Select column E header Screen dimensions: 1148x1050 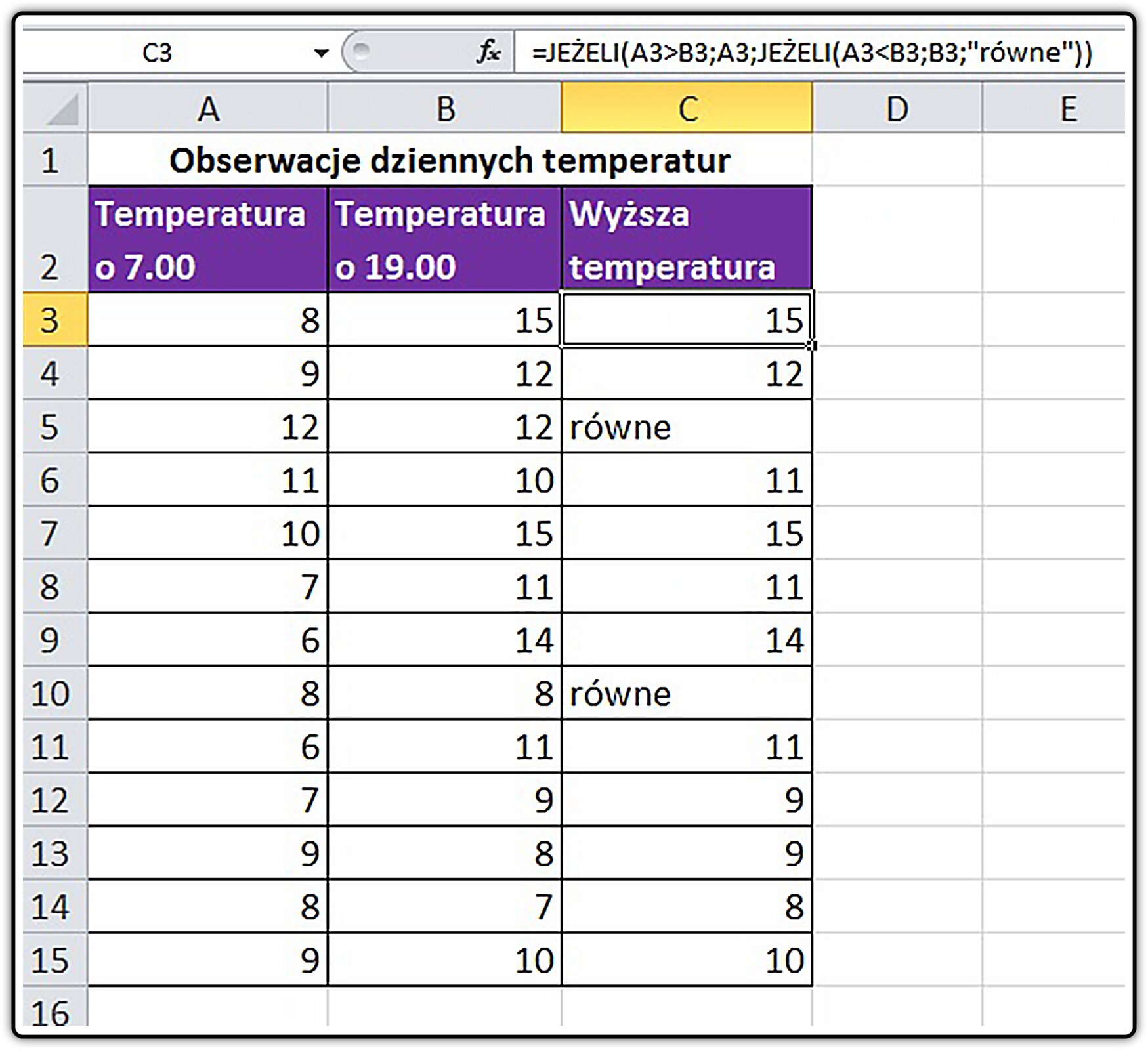[1054, 108]
